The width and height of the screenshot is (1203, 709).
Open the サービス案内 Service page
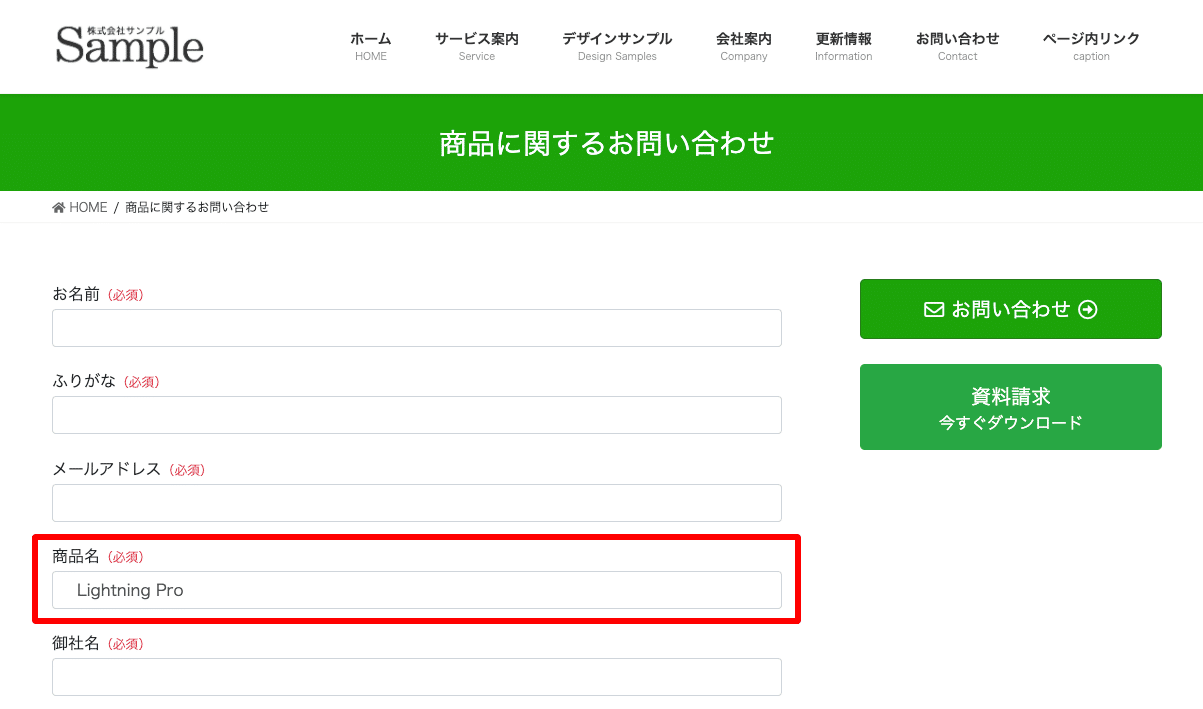tap(476, 45)
